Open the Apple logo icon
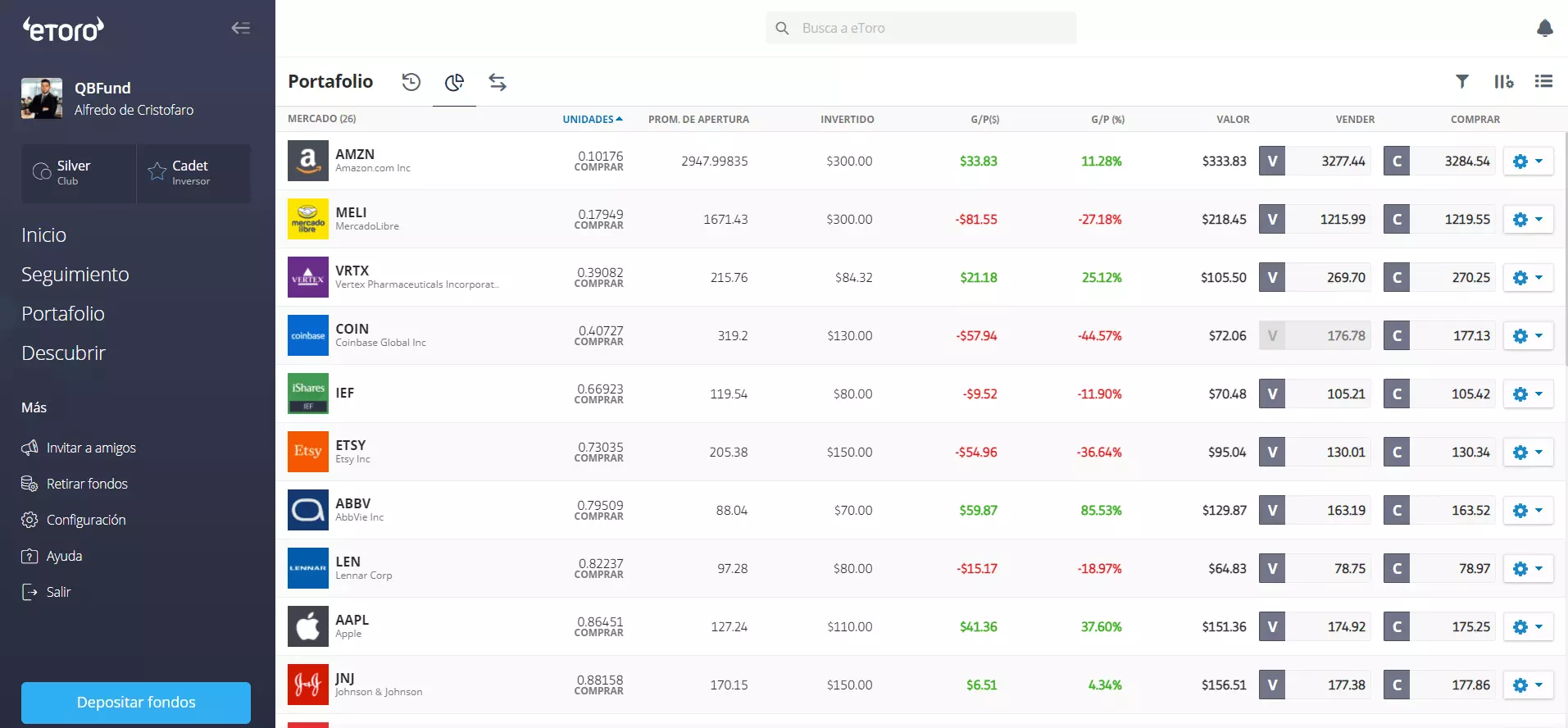The width and height of the screenshot is (1568, 728). 308,626
